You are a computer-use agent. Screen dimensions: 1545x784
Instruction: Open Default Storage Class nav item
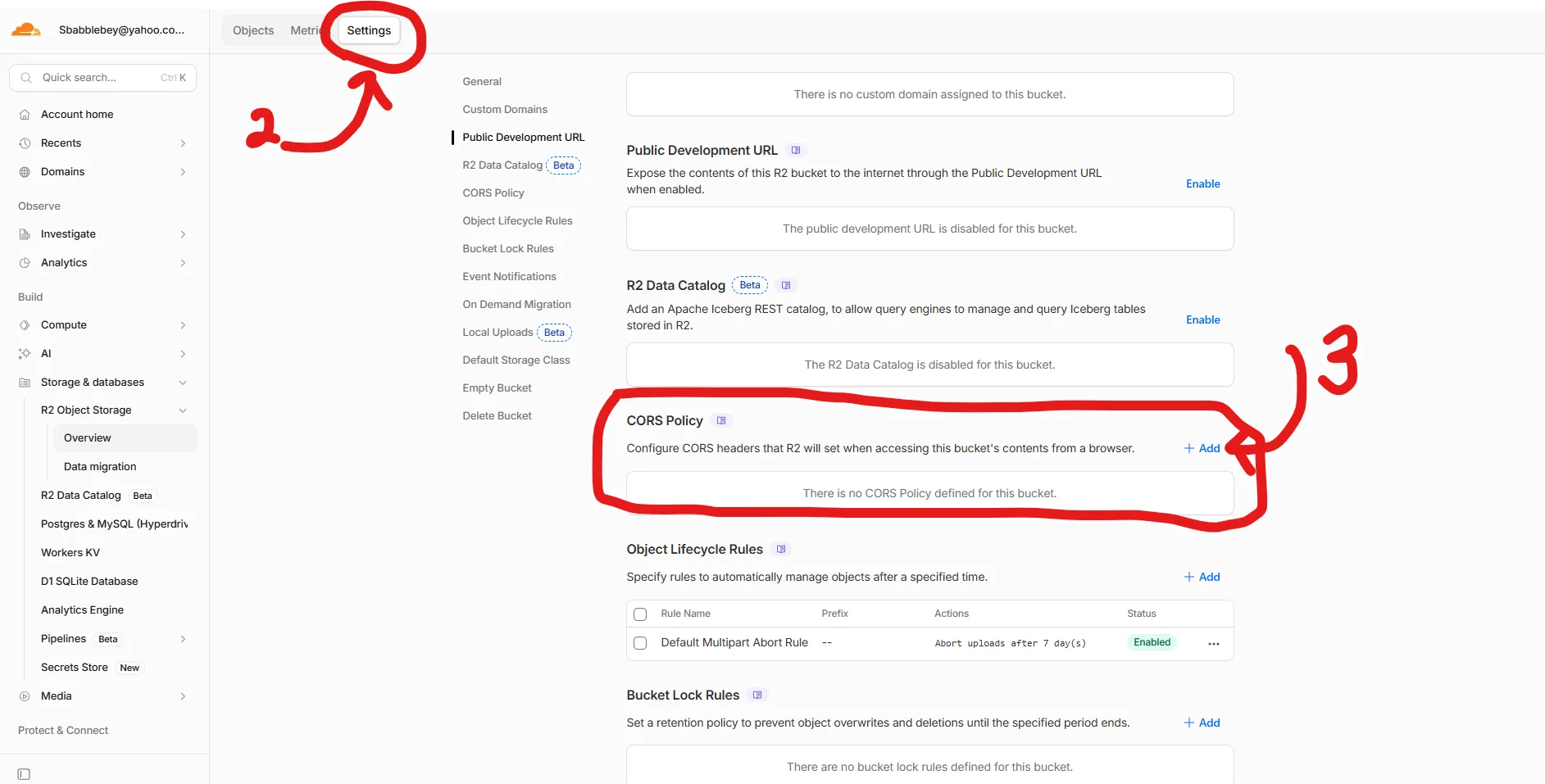pos(516,360)
